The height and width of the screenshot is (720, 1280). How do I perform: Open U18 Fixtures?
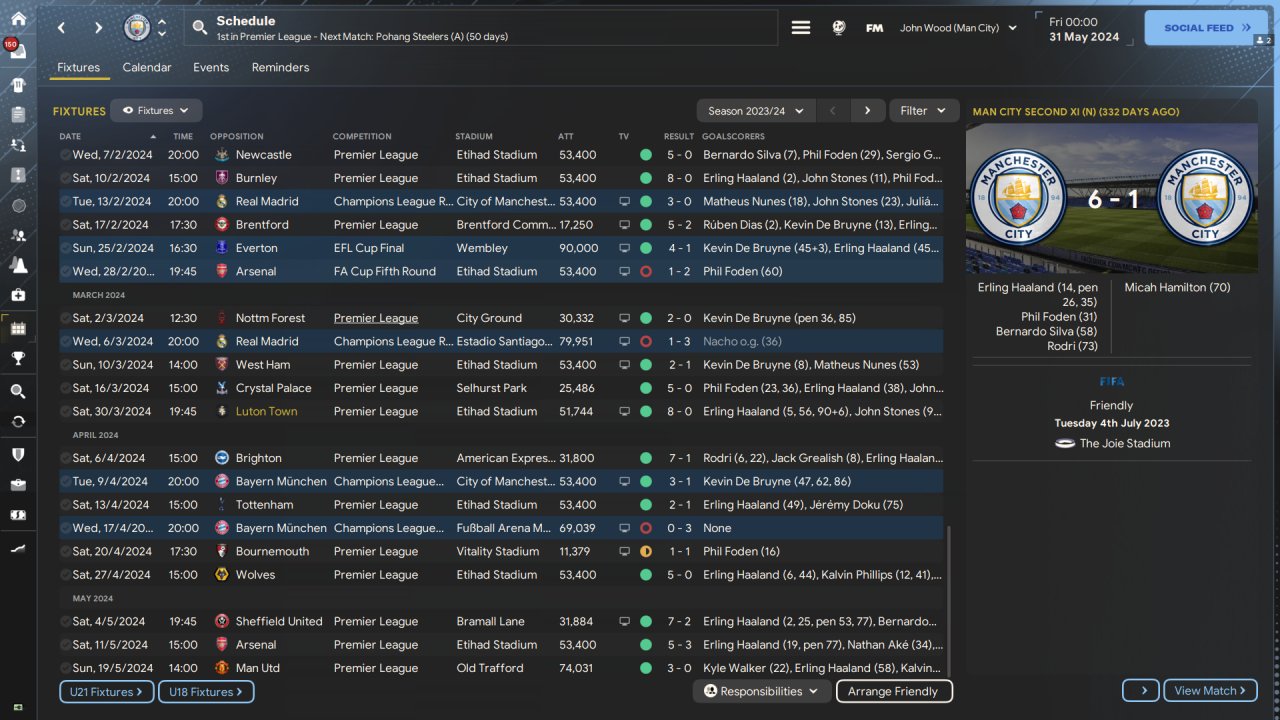coord(206,691)
